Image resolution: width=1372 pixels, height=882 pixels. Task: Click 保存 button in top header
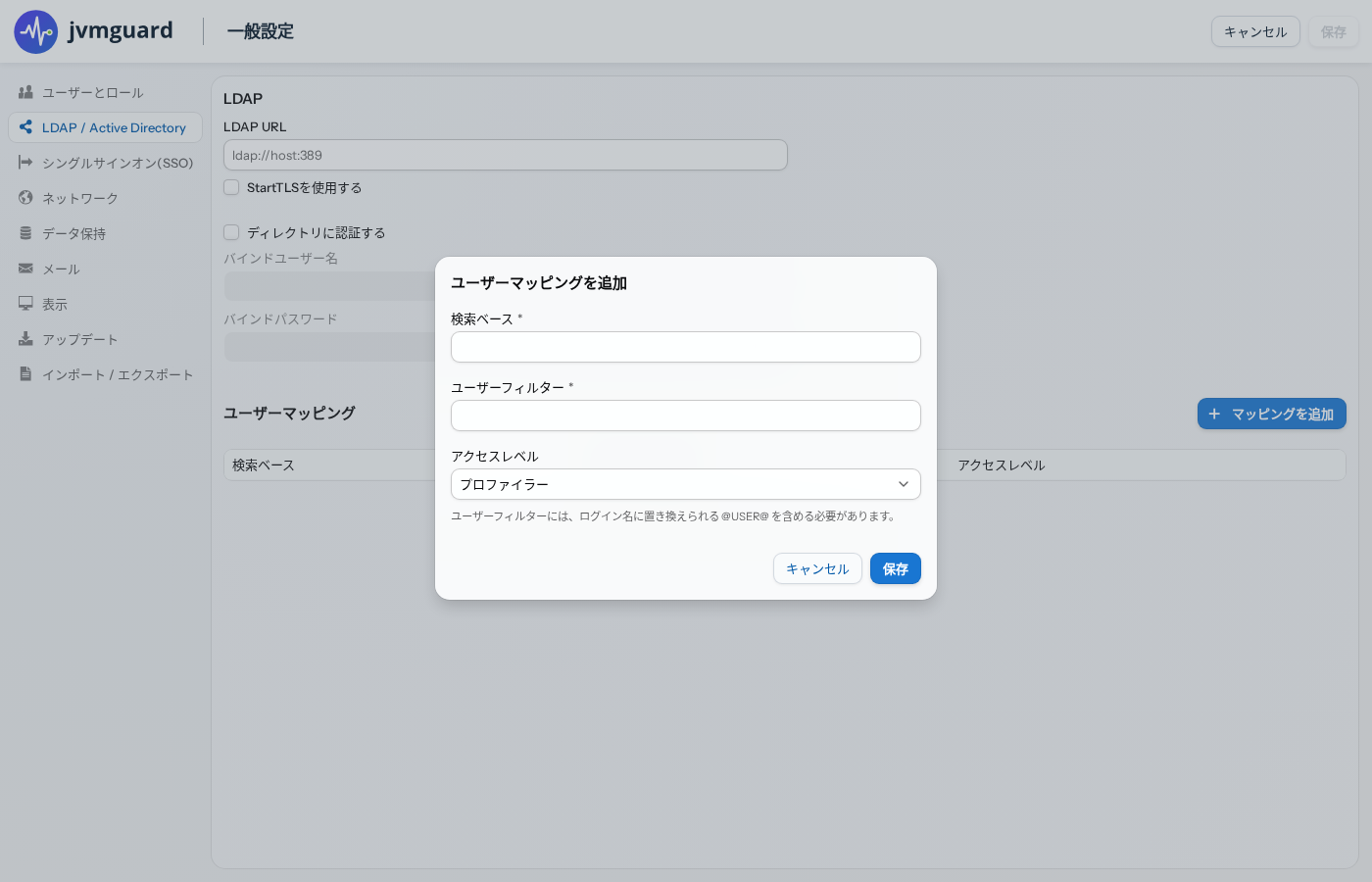pos(1334,31)
